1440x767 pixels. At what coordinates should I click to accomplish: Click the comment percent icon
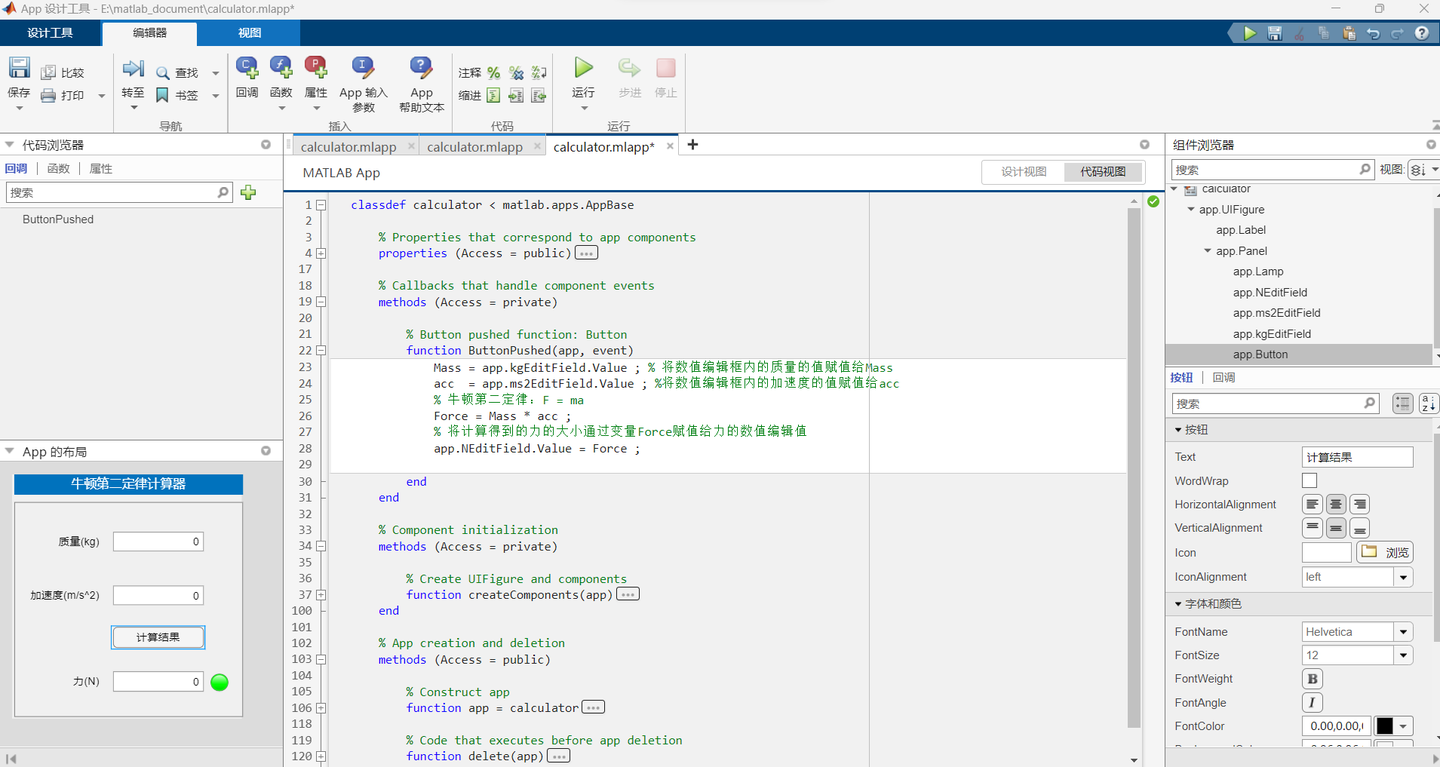[x=494, y=73]
